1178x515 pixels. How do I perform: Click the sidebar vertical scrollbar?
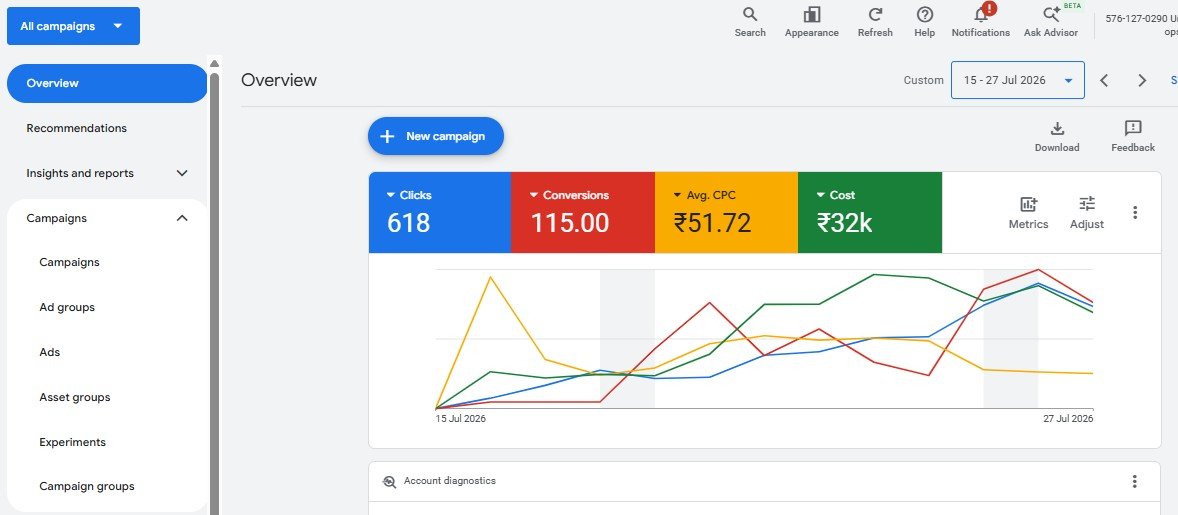point(214,293)
